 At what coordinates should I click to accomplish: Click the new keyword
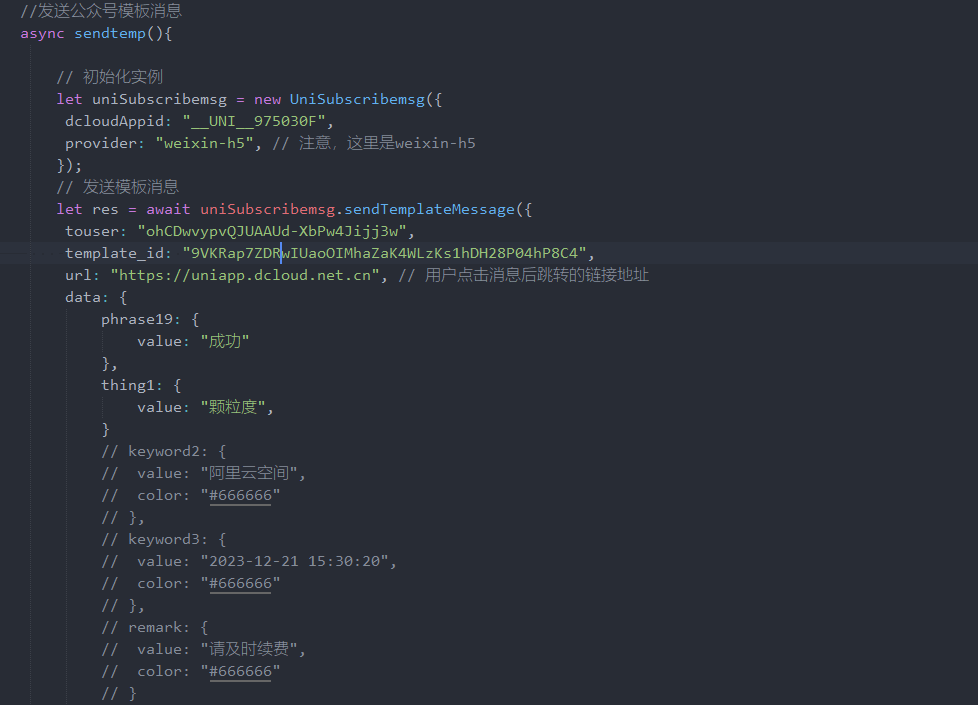click(x=267, y=99)
